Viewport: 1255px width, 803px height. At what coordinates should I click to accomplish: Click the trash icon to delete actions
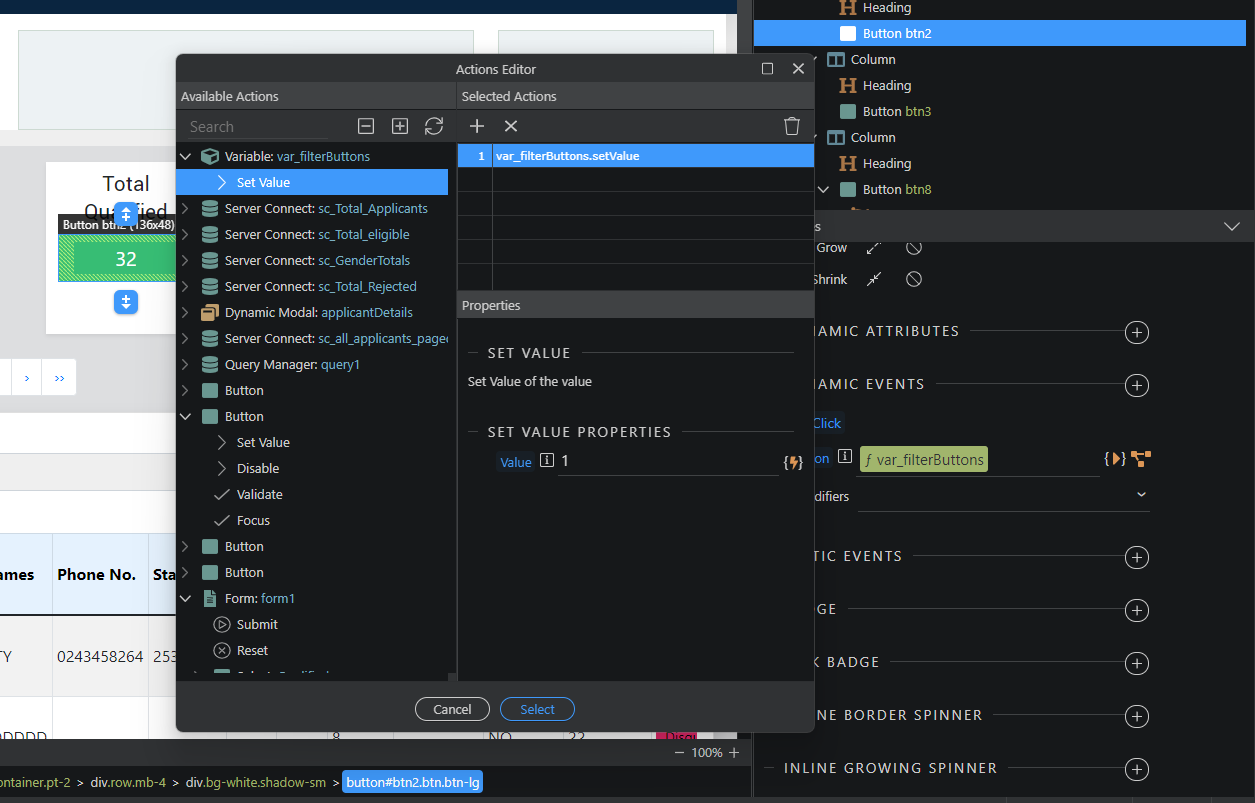[792, 126]
